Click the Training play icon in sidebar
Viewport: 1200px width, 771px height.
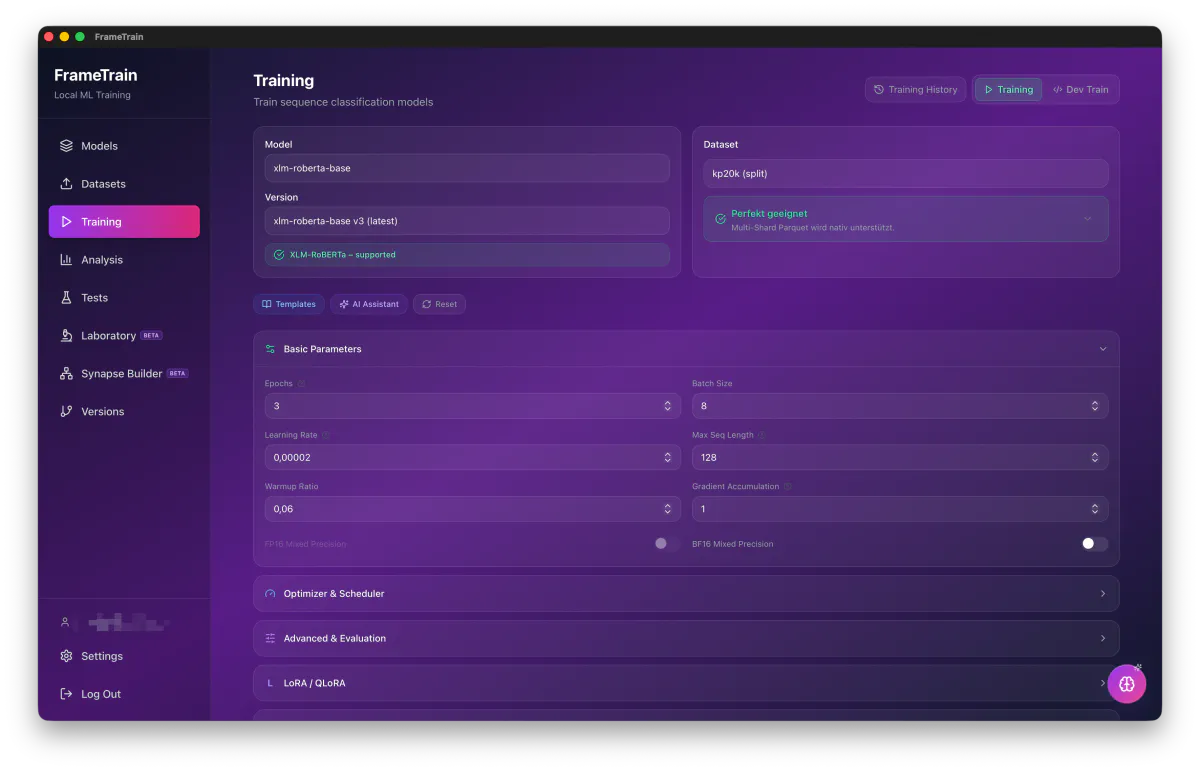point(66,221)
